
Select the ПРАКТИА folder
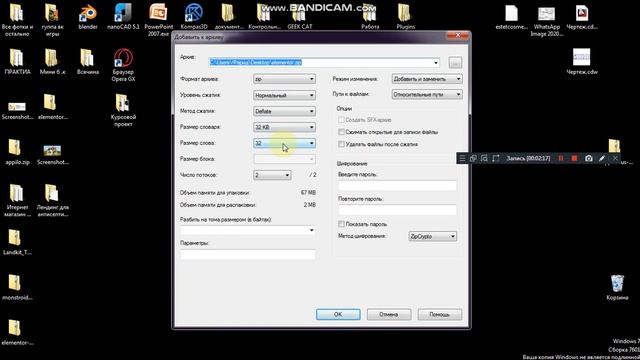17,61
